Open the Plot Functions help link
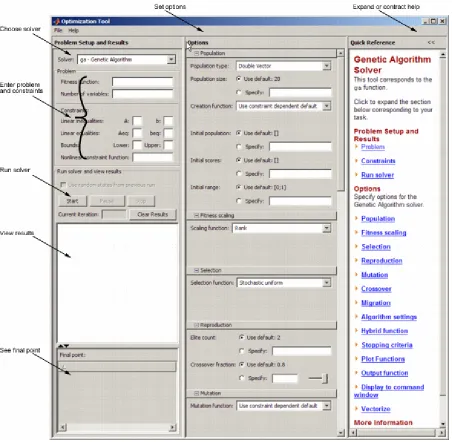The image size is (452, 442). tap(383, 359)
